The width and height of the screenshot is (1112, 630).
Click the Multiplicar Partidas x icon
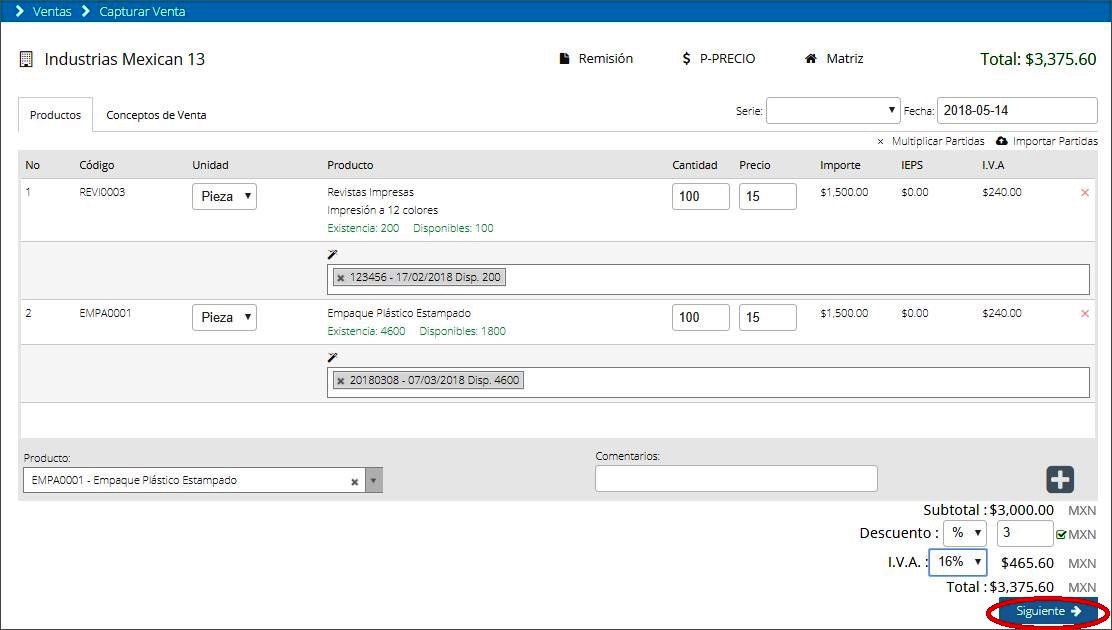pyautogui.click(x=880, y=142)
